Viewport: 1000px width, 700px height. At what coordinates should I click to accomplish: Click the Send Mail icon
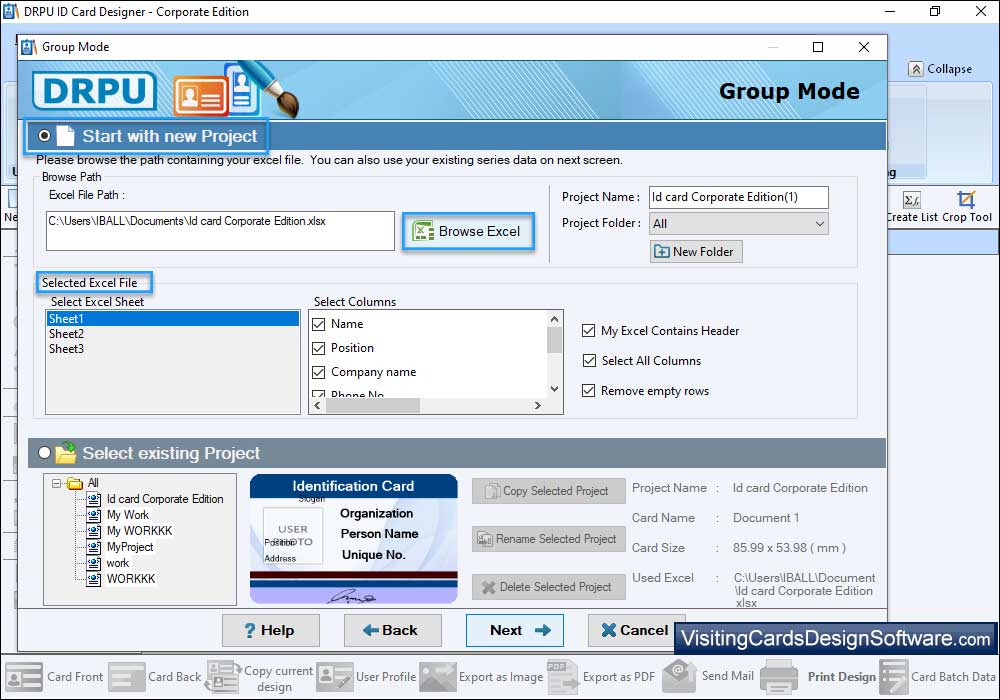[x=680, y=676]
